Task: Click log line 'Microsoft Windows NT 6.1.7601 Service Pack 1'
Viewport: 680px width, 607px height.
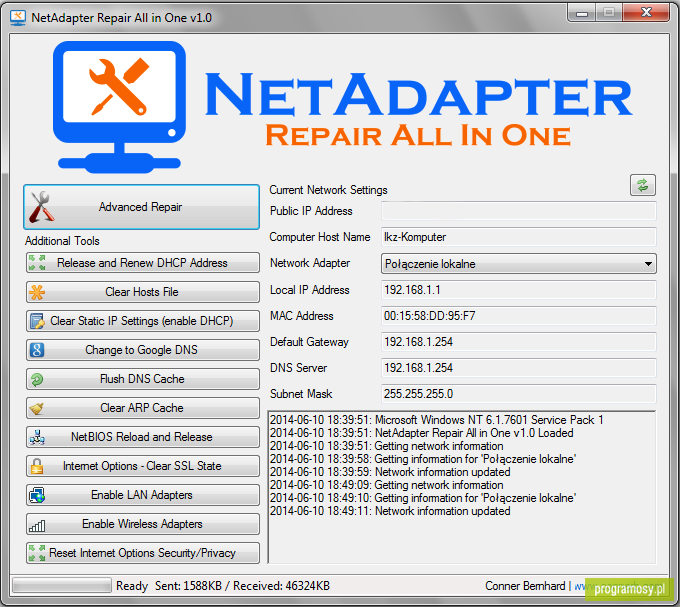Action: click(x=436, y=420)
